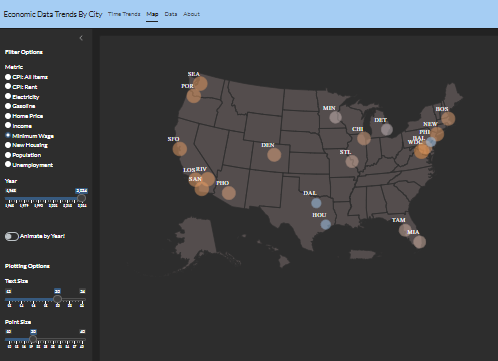The height and width of the screenshot is (361, 498).
Task: Click the Minneapolis (MIN) map point
Action: [335, 117]
